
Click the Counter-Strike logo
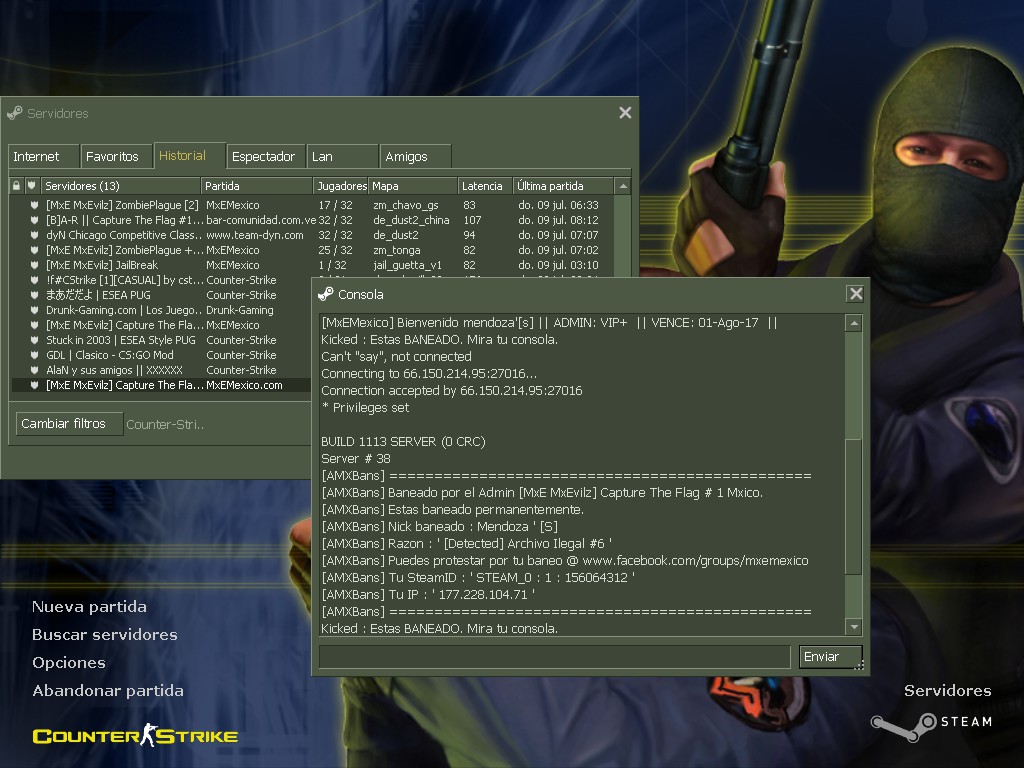click(x=135, y=735)
